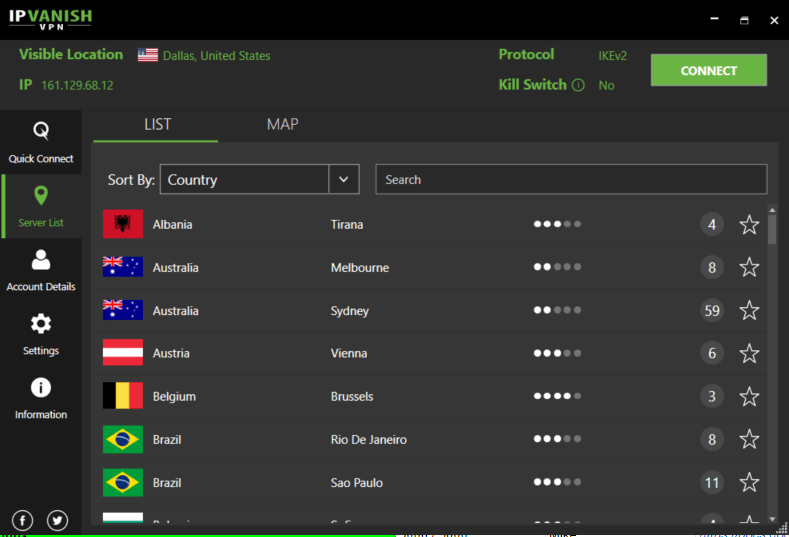Image resolution: width=789 pixels, height=537 pixels.
Task: Minimize the IPVanish window
Action: (x=714, y=19)
